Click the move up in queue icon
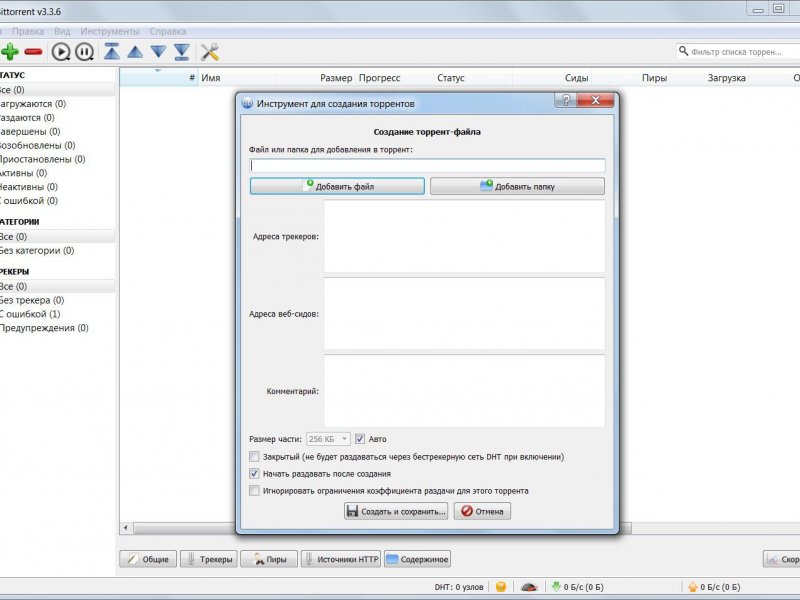Screen dimensions: 800x600 (x=135, y=52)
